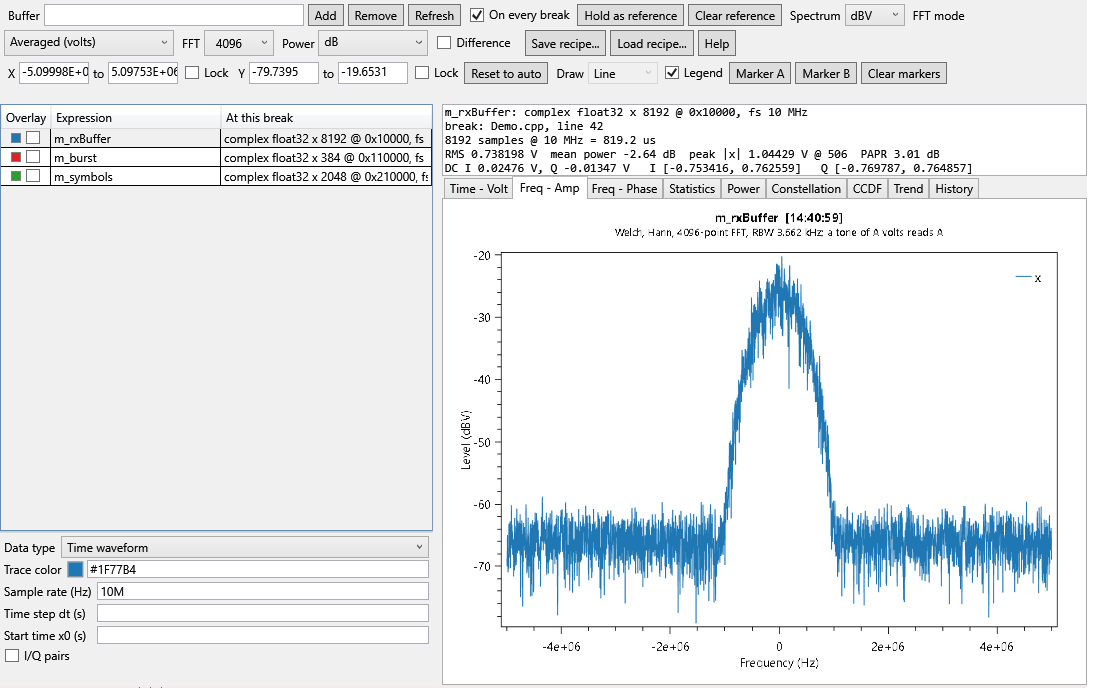Place Marker B
The image size is (1100, 688).
(826, 74)
